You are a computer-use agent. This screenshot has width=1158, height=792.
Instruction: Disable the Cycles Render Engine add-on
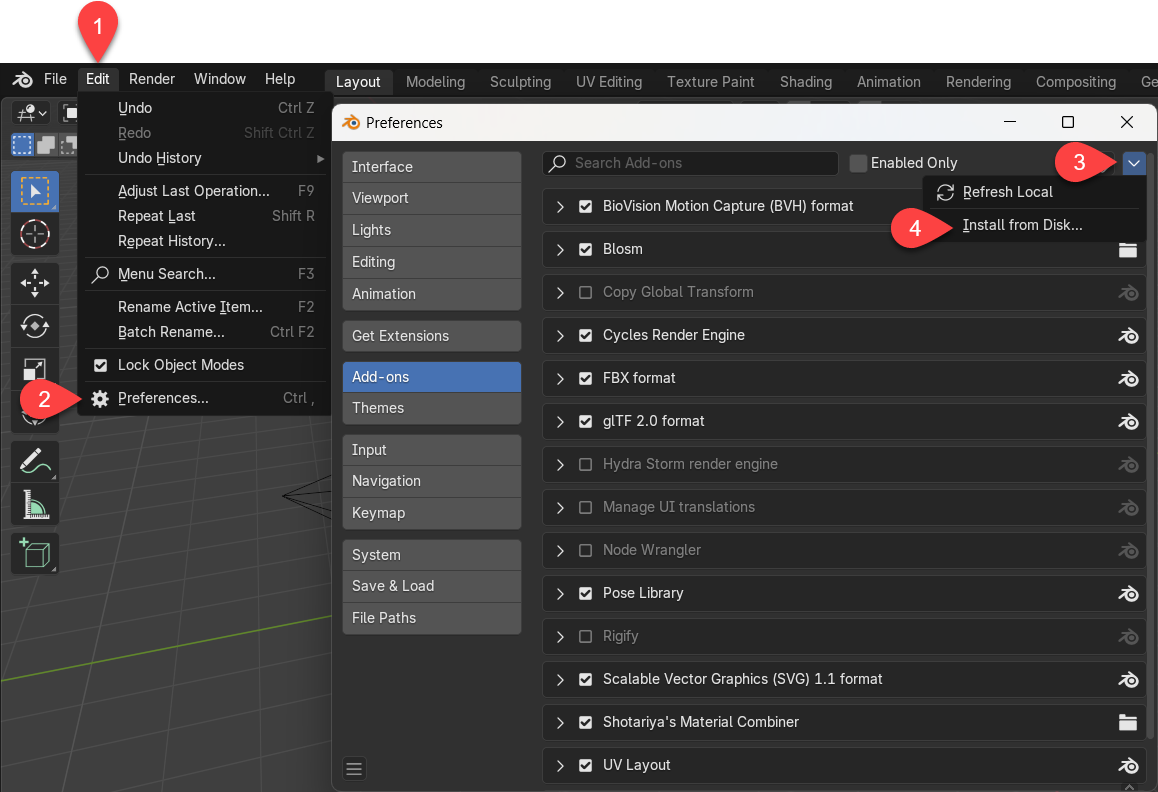(x=586, y=335)
